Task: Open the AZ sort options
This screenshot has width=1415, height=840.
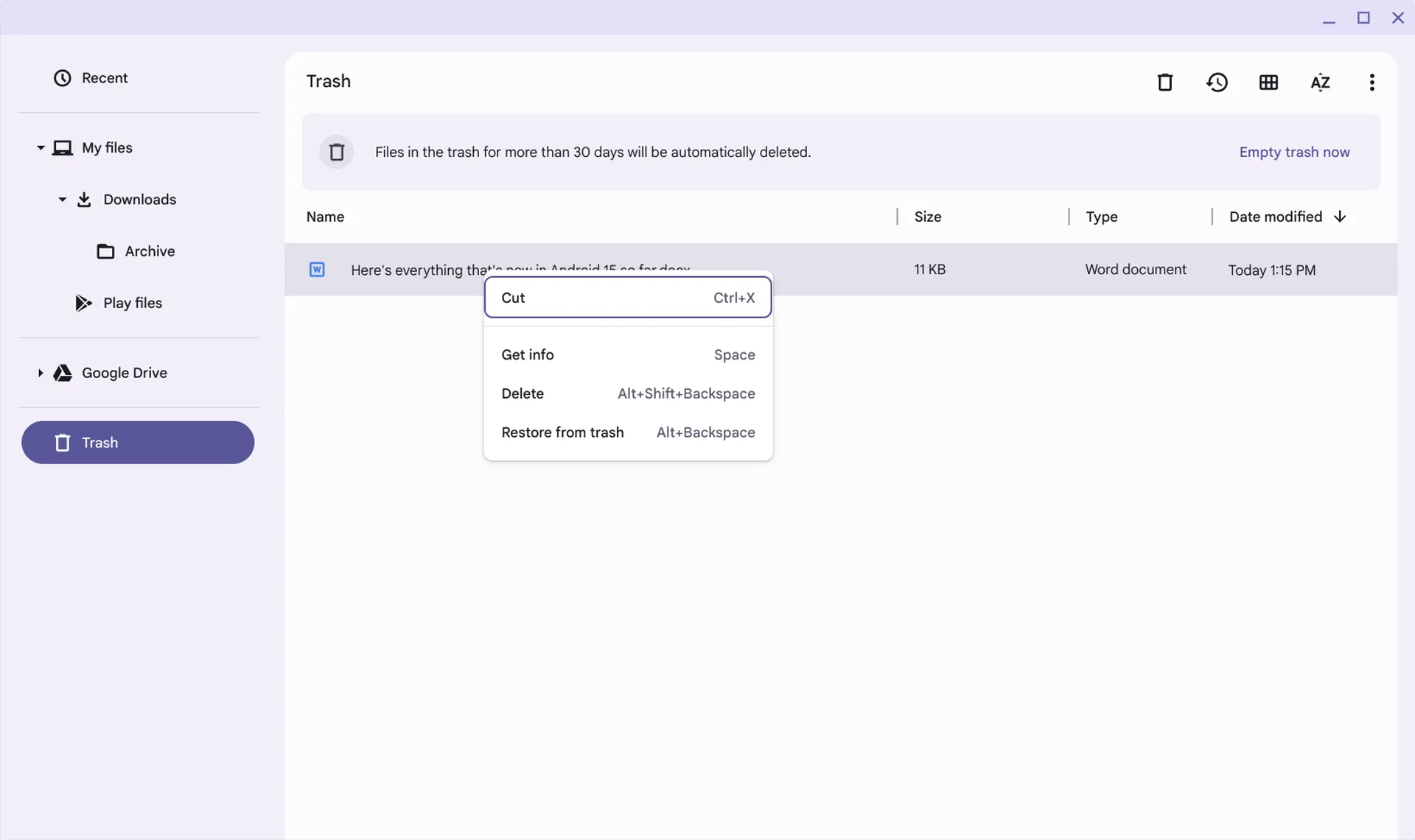Action: point(1320,82)
